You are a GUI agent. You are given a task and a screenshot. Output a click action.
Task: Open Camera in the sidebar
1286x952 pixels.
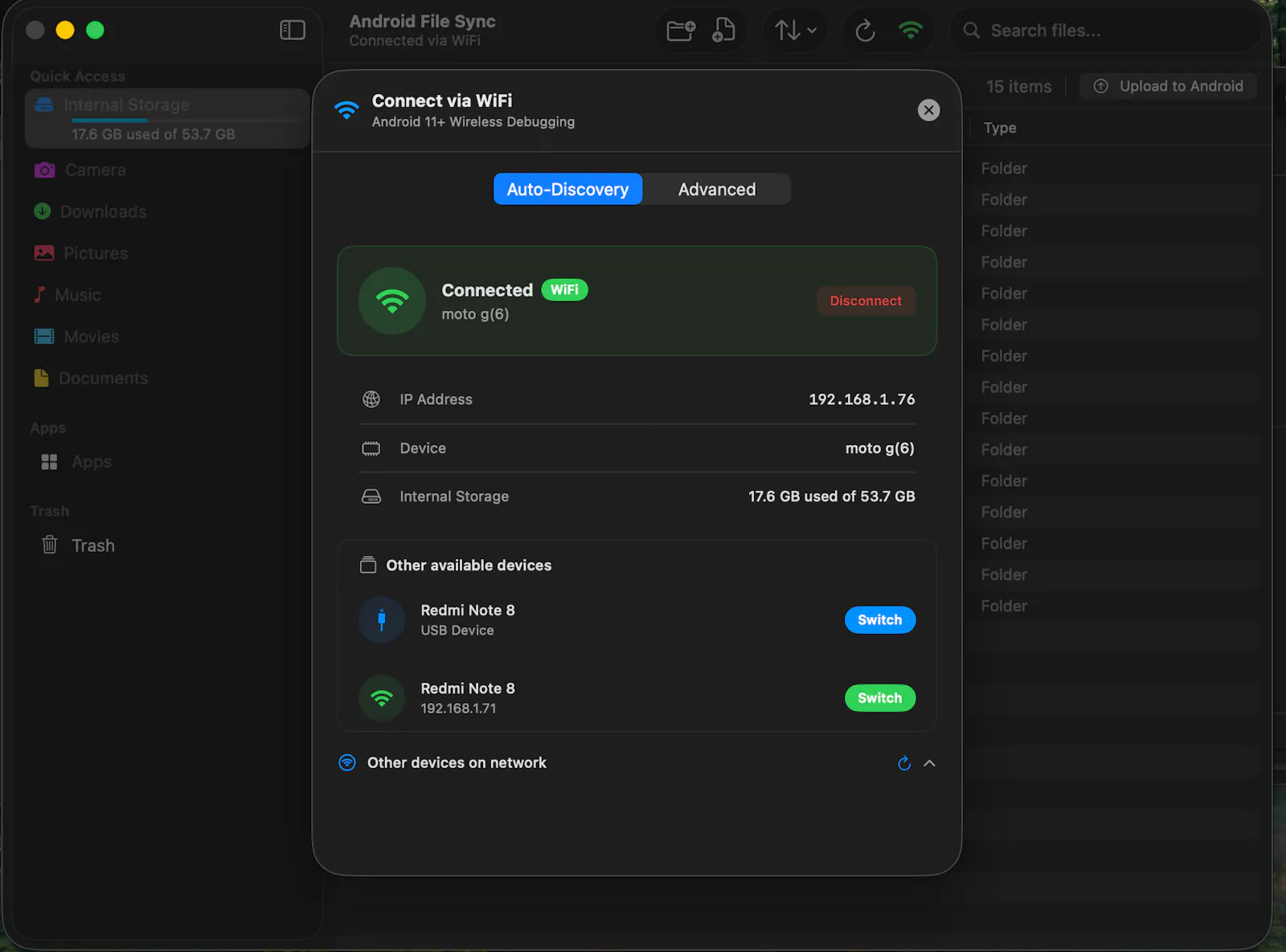tap(167, 170)
